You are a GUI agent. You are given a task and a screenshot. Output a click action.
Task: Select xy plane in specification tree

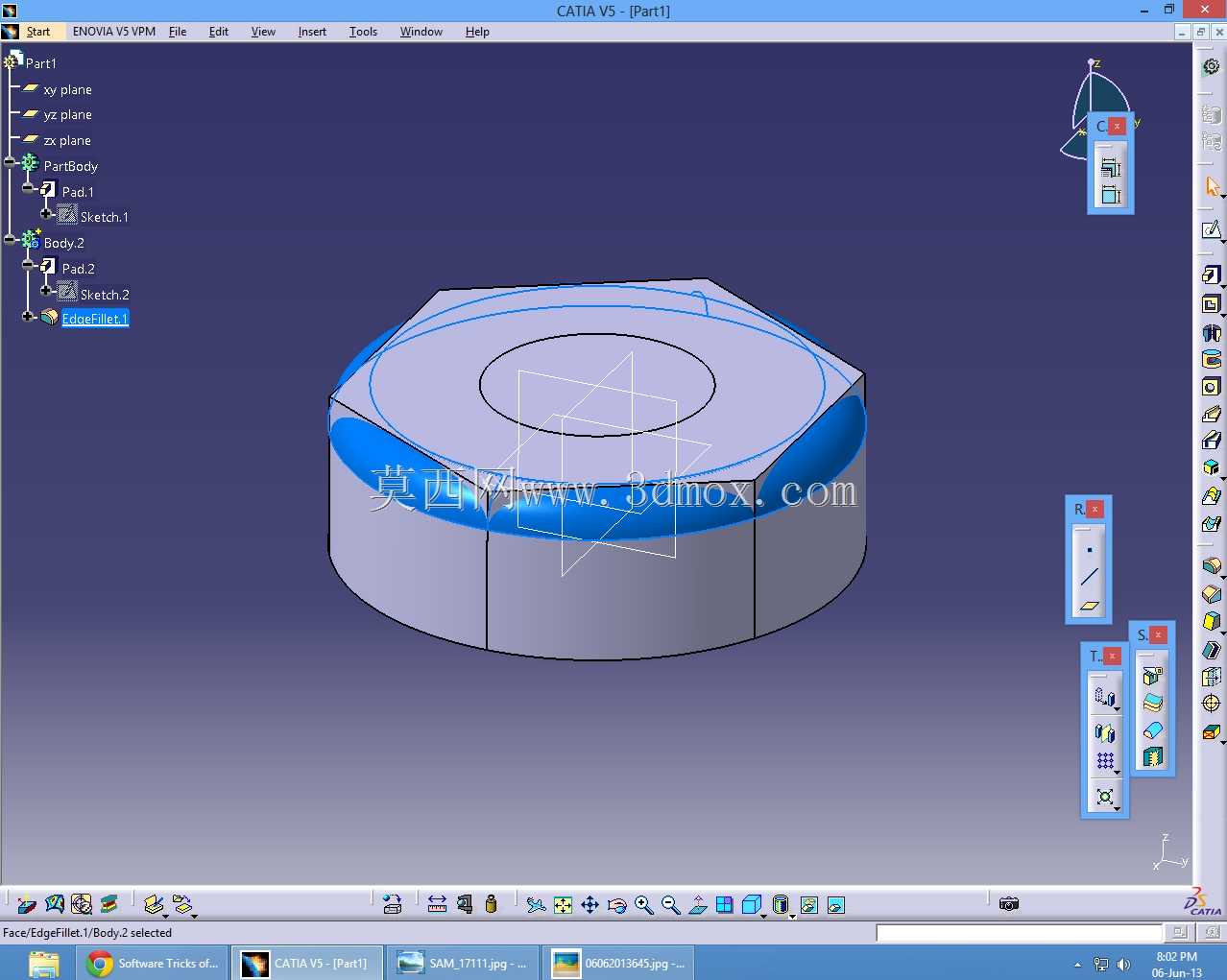click(67, 89)
